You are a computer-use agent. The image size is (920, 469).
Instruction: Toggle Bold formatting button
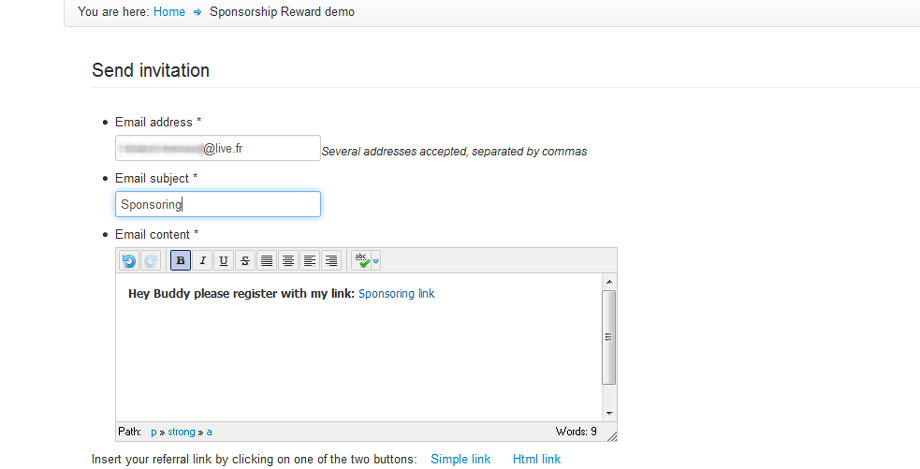181,261
